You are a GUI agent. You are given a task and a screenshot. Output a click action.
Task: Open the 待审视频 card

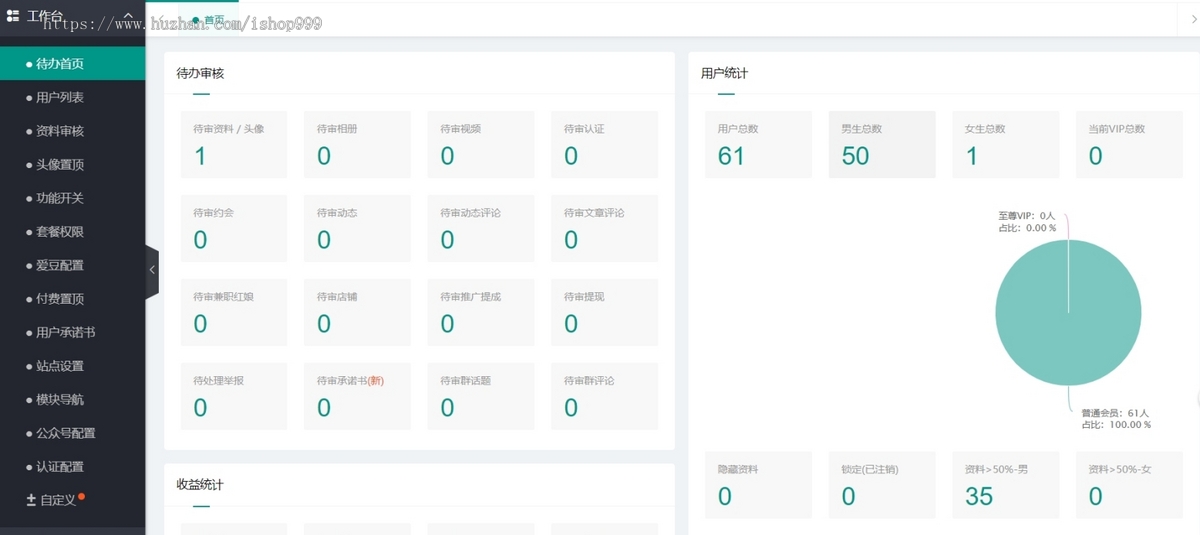481,144
